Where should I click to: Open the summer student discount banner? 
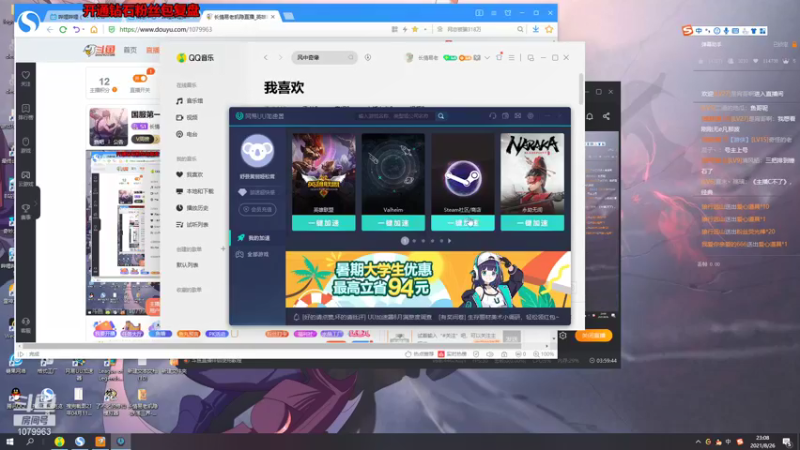pos(428,280)
